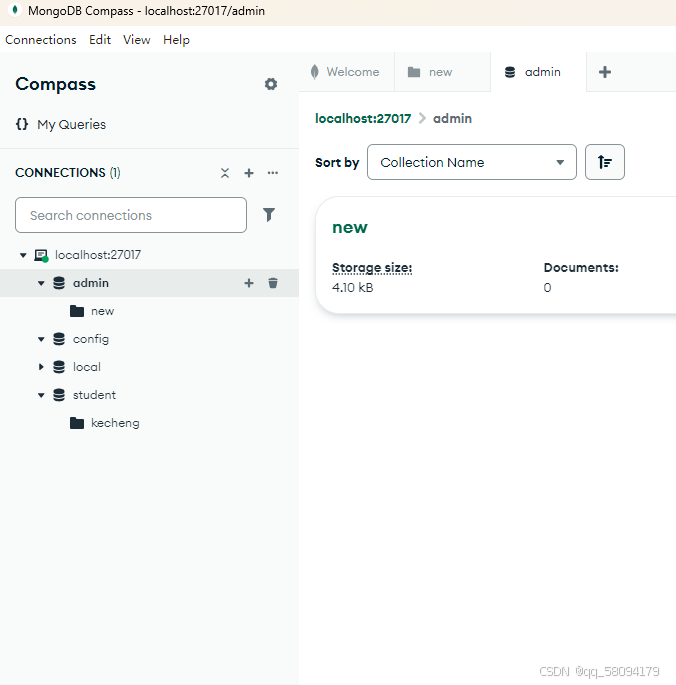Switch to Welcome tab

[347, 72]
